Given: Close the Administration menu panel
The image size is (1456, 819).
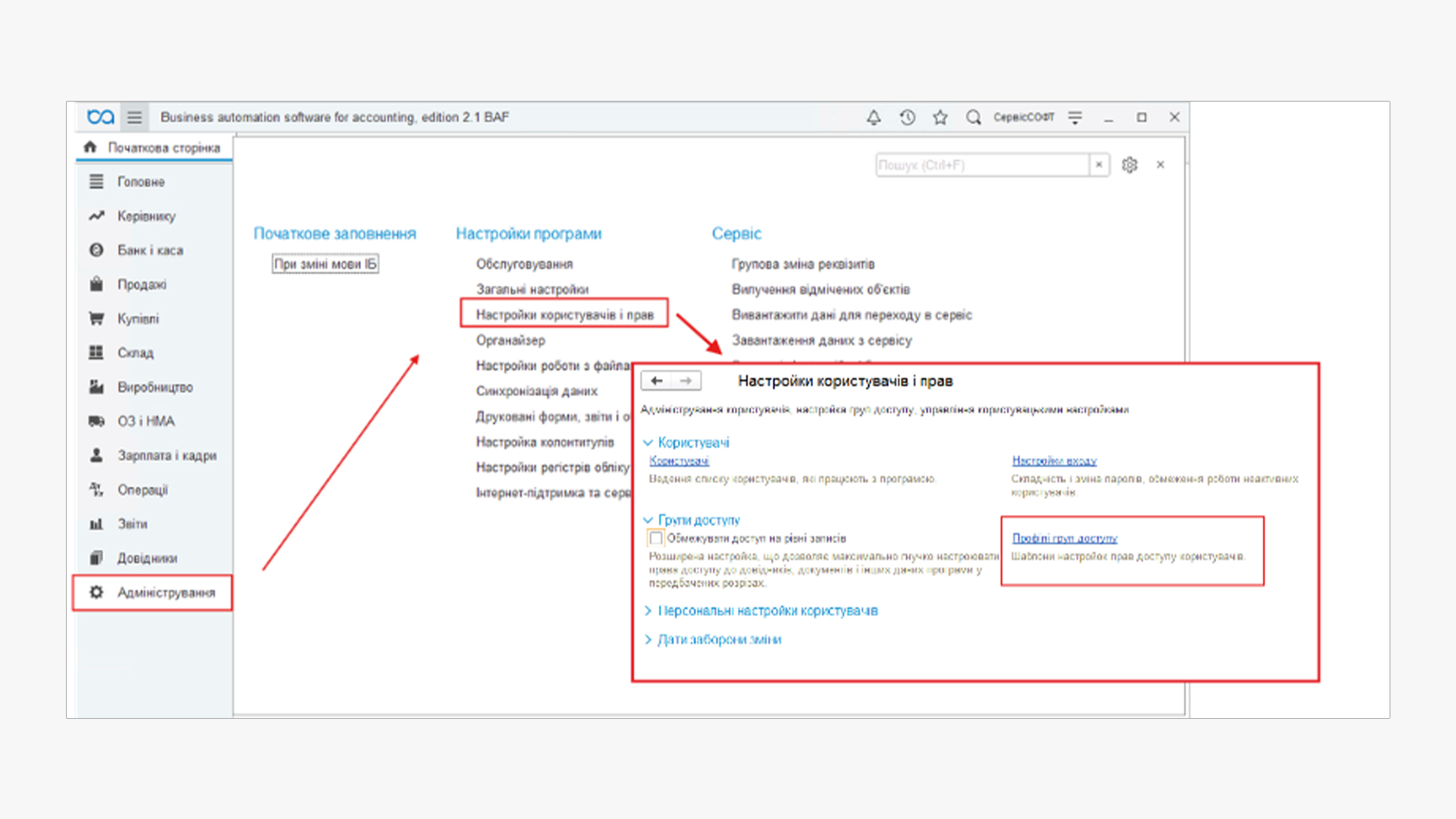Looking at the screenshot, I should 1160,165.
